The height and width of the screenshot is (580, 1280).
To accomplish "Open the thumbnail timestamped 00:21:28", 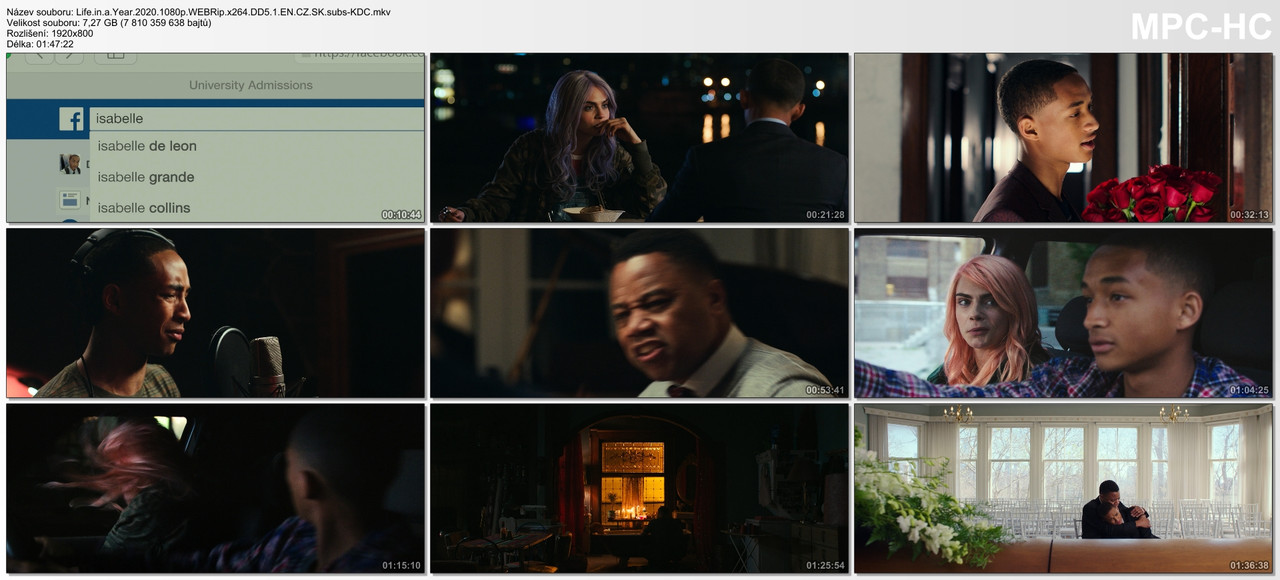I will 639,138.
